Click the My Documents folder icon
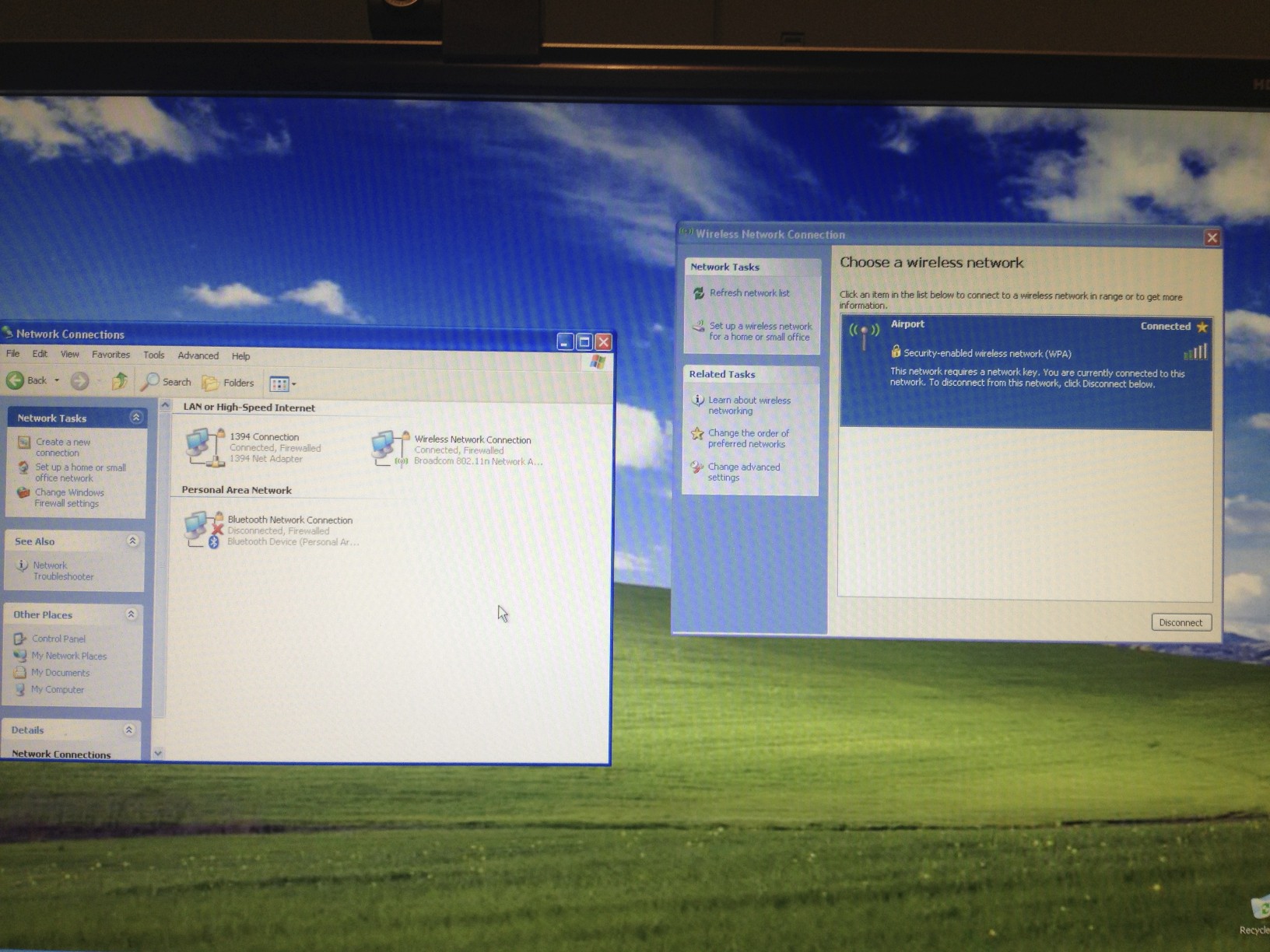Viewport: 1270px width, 952px height. pos(20,673)
